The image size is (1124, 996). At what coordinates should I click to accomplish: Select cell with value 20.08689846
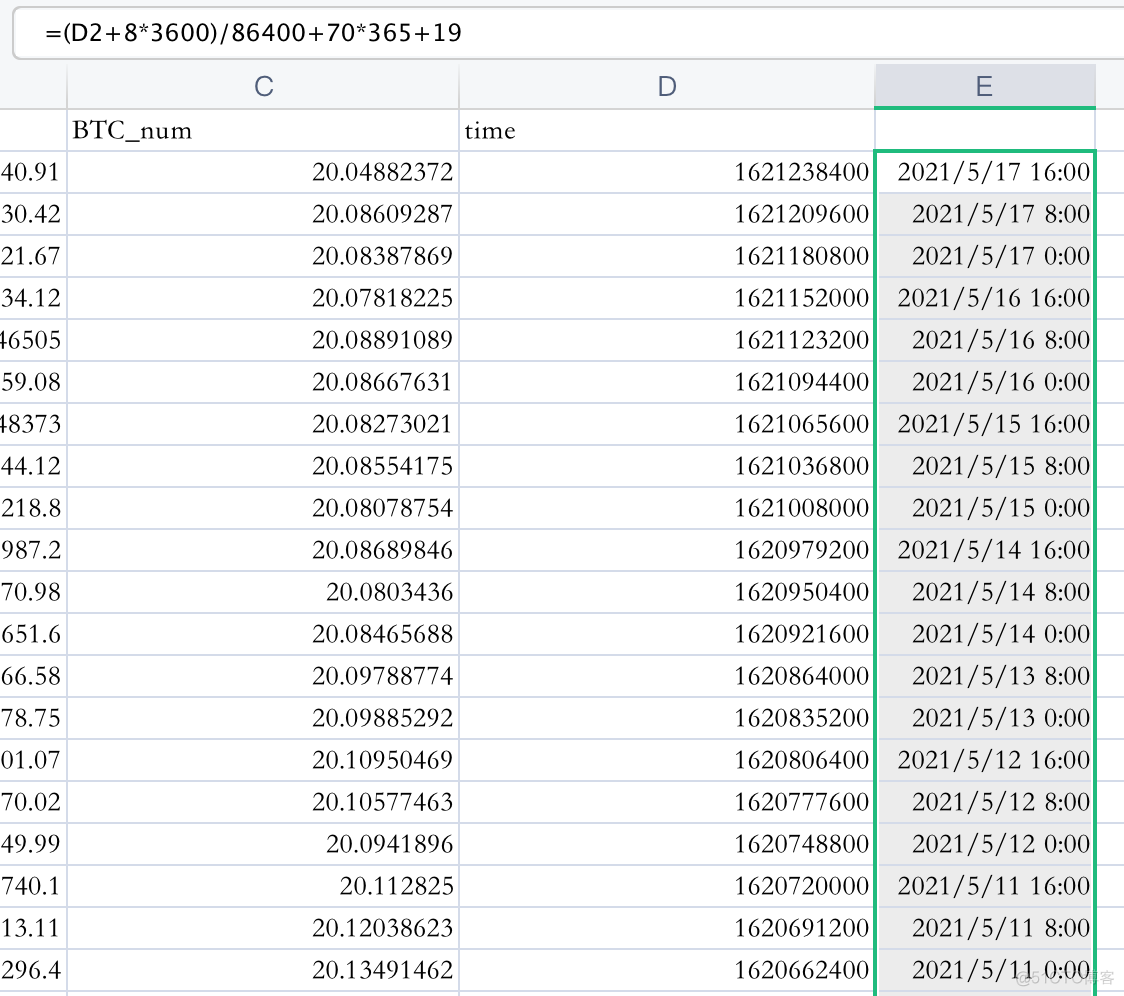pos(263,550)
